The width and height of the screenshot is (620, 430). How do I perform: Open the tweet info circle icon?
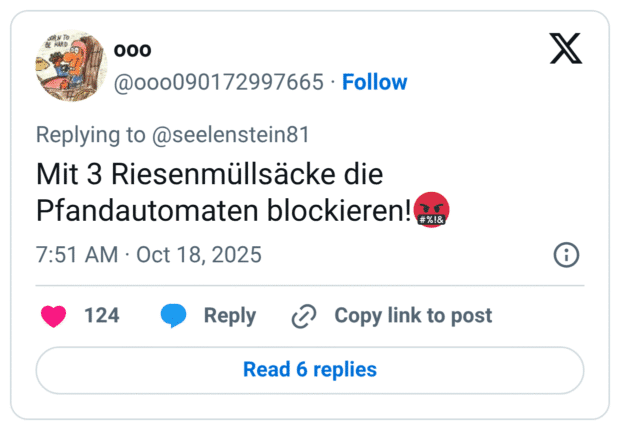[566, 255]
